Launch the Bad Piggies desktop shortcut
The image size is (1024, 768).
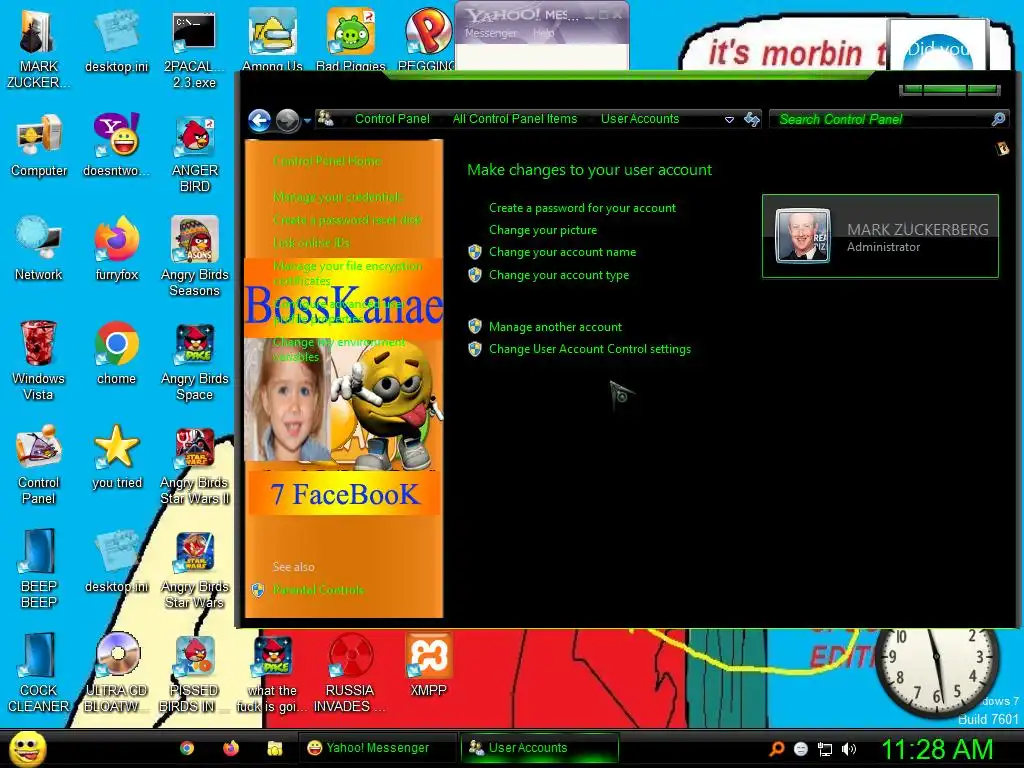tap(351, 39)
